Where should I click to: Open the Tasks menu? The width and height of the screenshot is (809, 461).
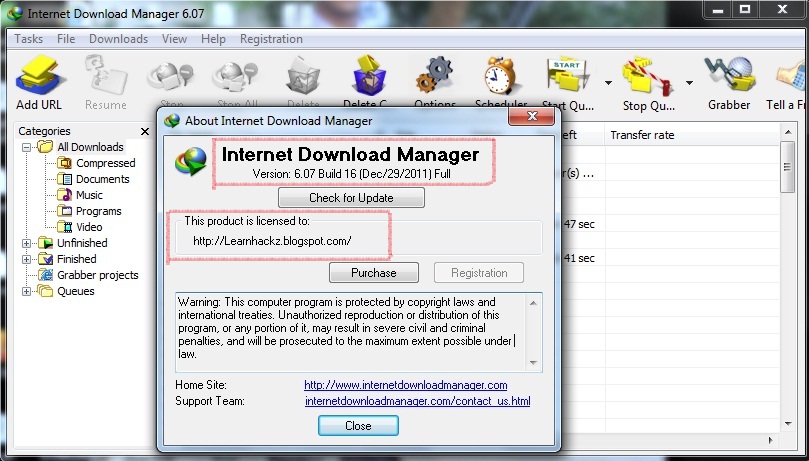coord(28,39)
